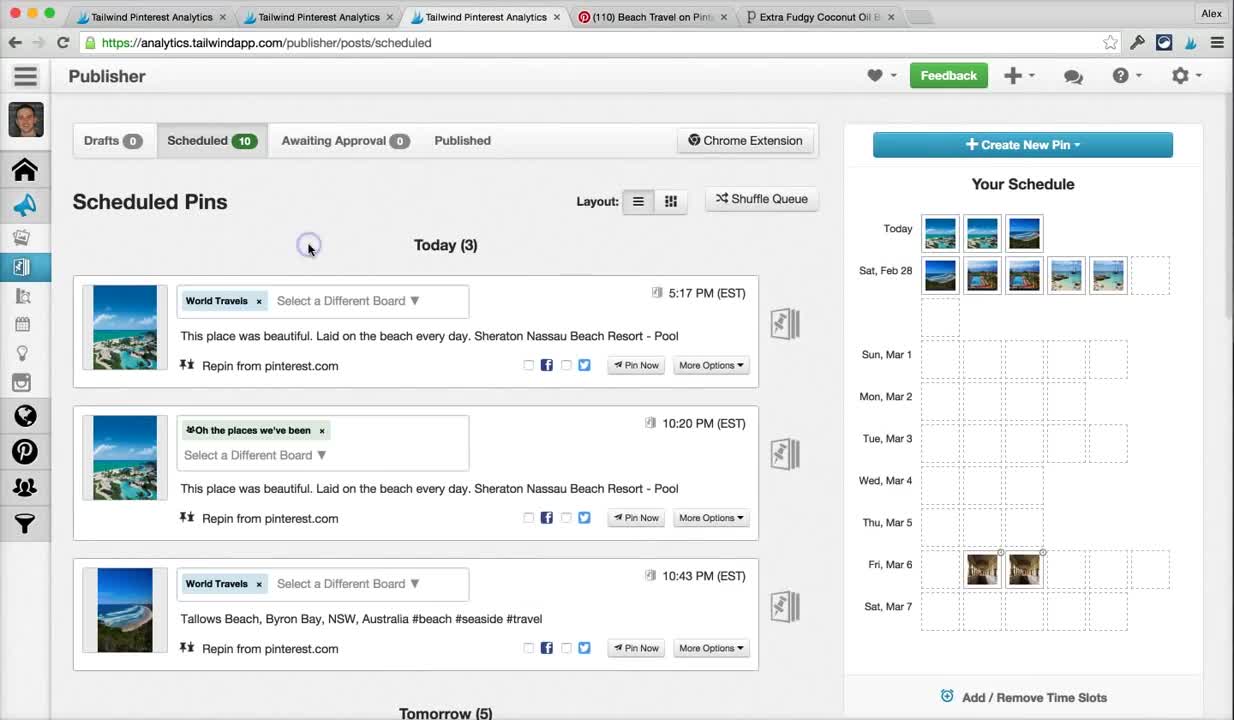The image size is (1234, 720).
Task: Open the chat bubbles icon in header
Action: (x=1073, y=76)
